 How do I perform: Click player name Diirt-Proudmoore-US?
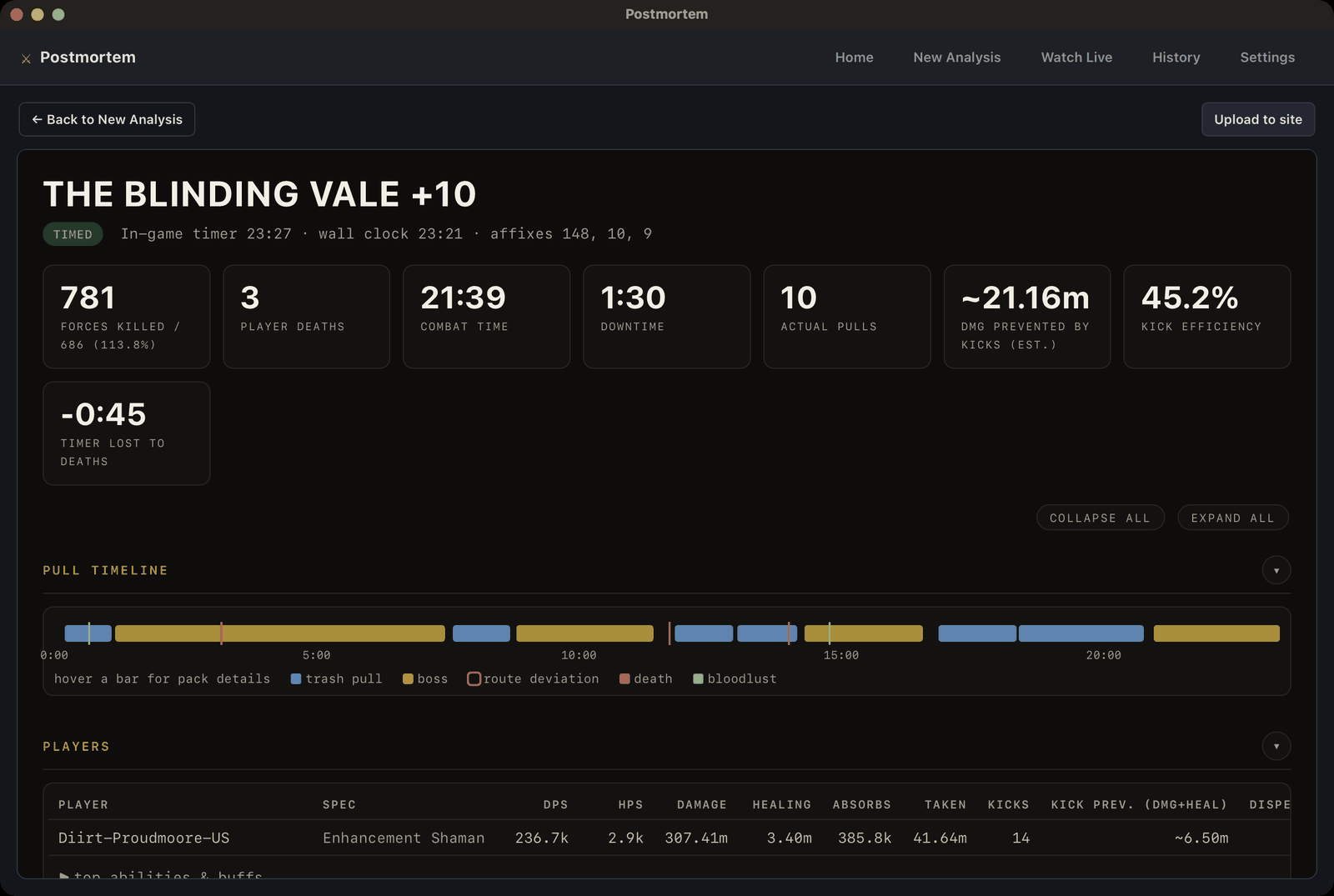click(x=143, y=838)
